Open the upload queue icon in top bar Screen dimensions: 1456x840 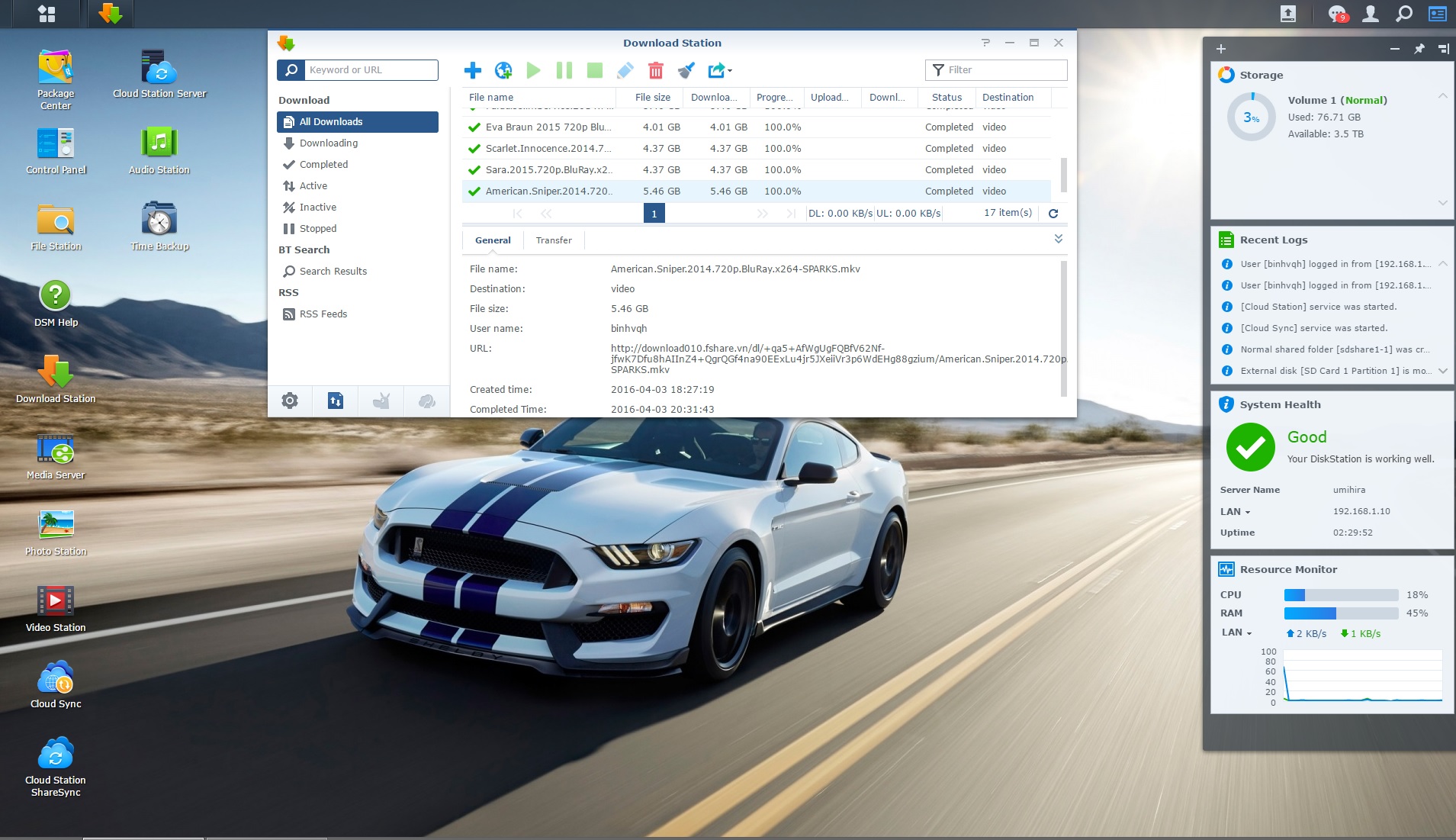(x=1288, y=14)
